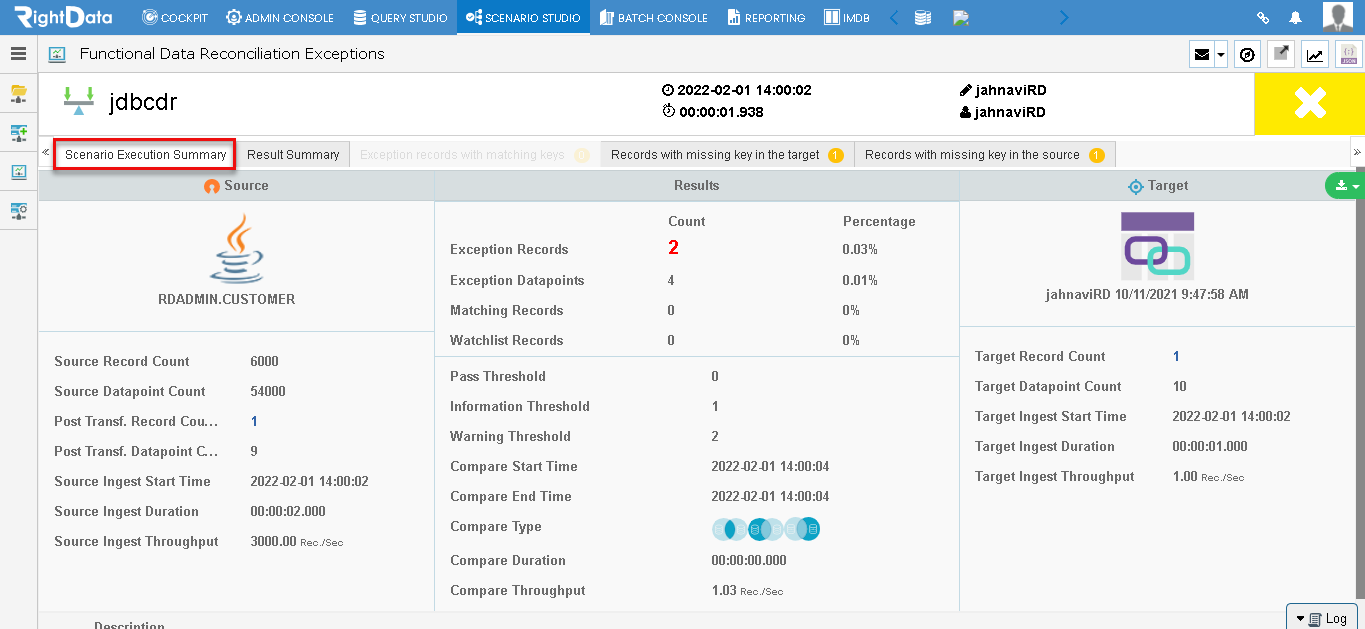Screen dimensions: 1365x629
Task: Open Records with missing key in the target tab
Action: [727, 155]
